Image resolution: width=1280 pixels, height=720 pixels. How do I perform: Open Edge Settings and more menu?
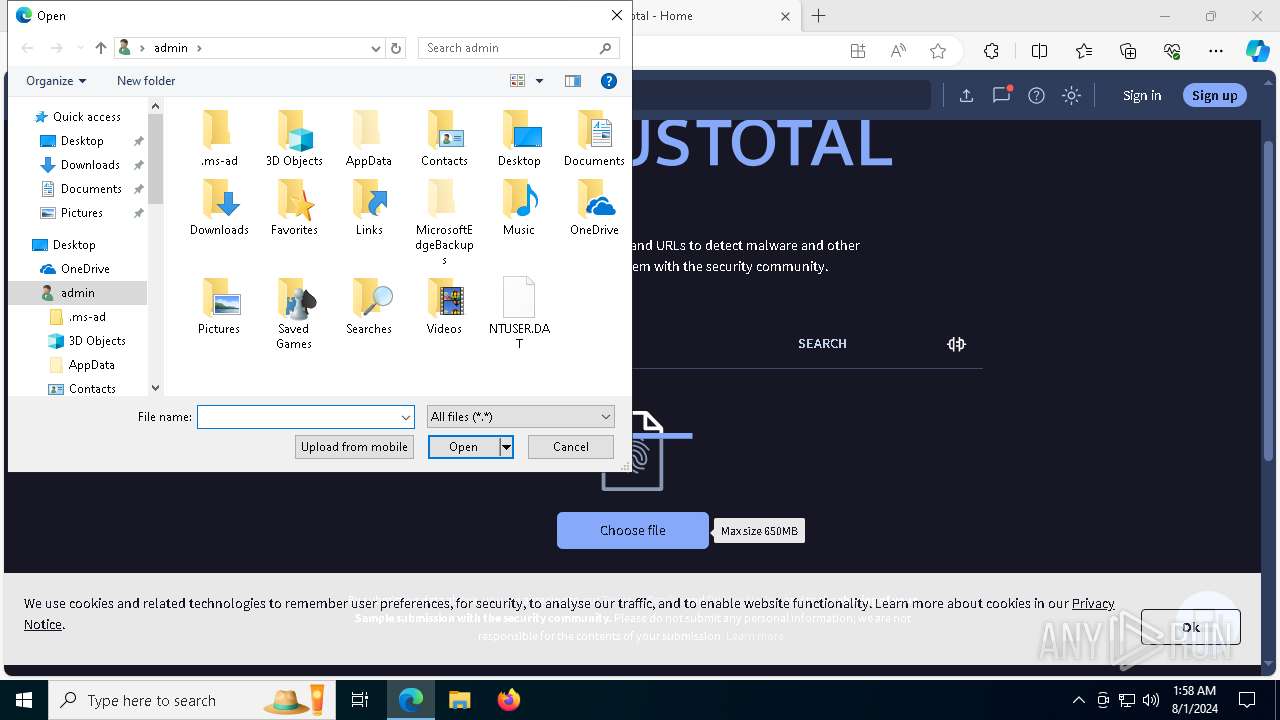pyautogui.click(x=1216, y=51)
